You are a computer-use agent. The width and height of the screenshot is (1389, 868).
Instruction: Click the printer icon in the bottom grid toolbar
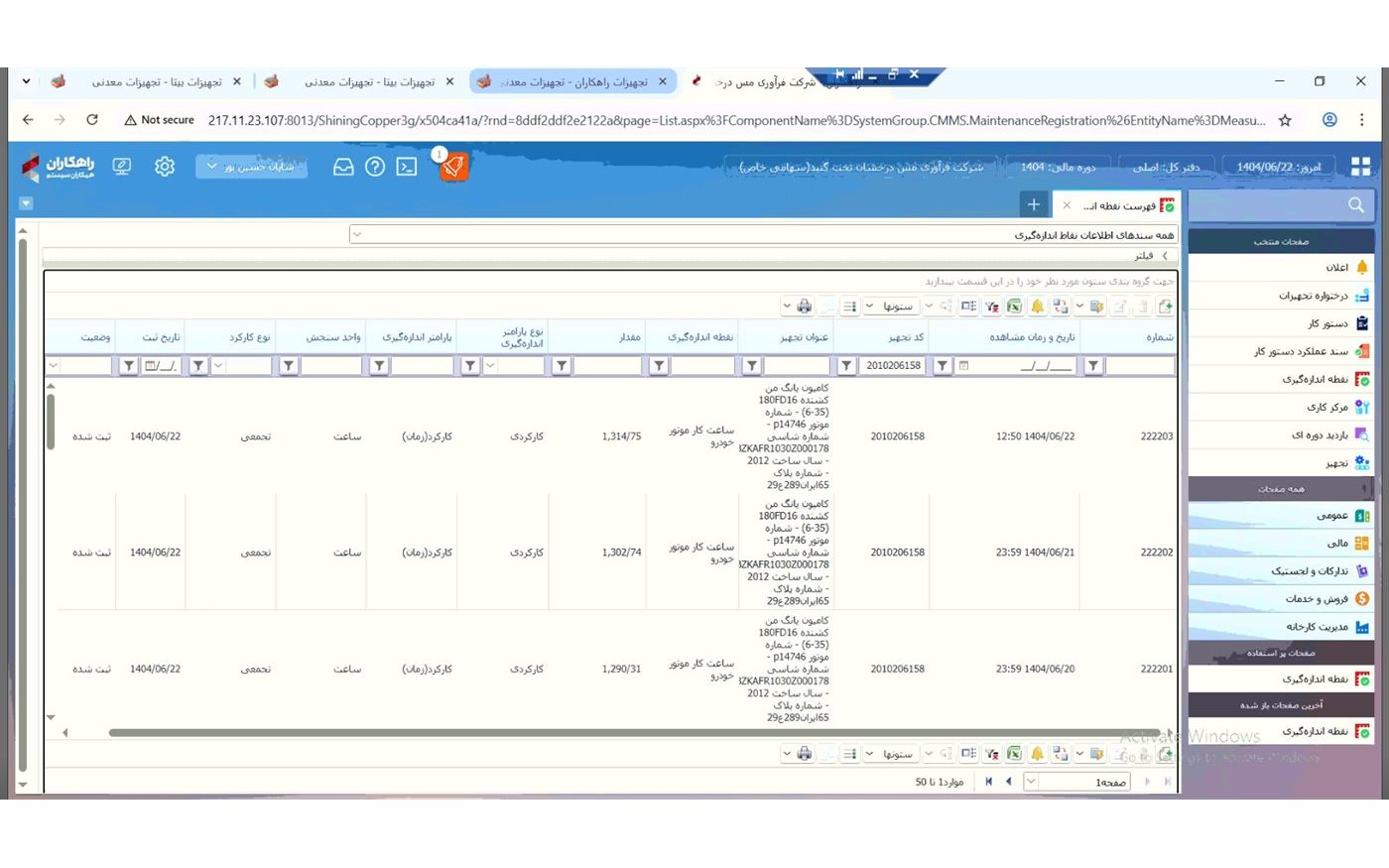tap(805, 754)
